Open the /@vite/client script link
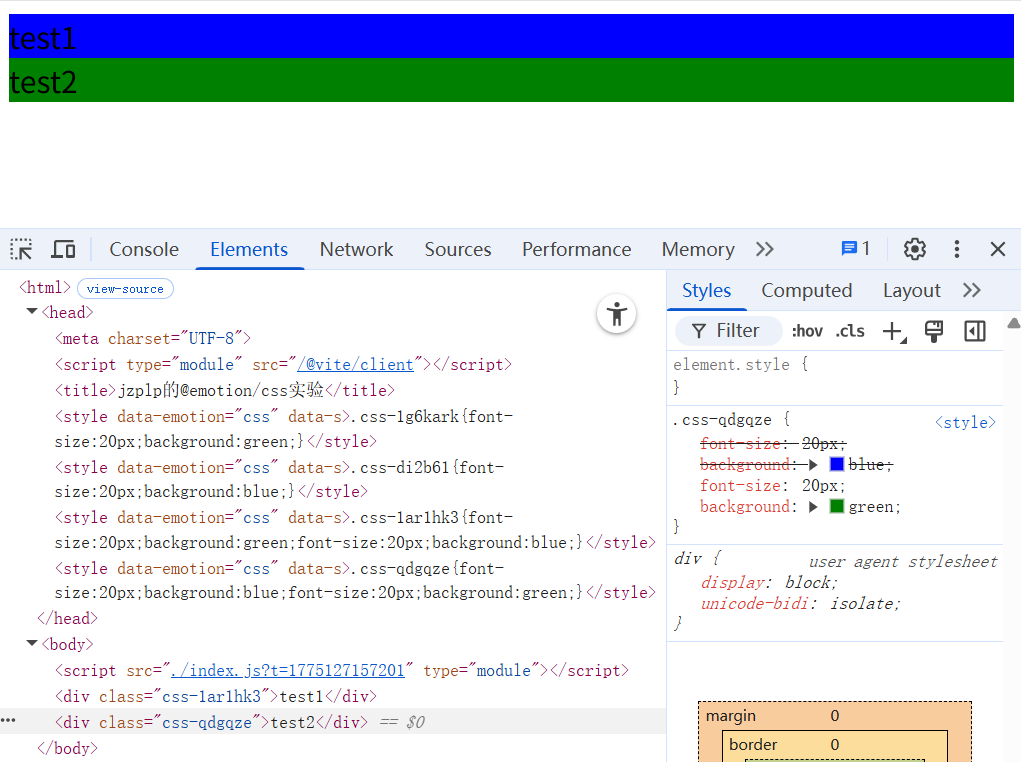This screenshot has height=762, width=1021. pyautogui.click(x=359, y=364)
